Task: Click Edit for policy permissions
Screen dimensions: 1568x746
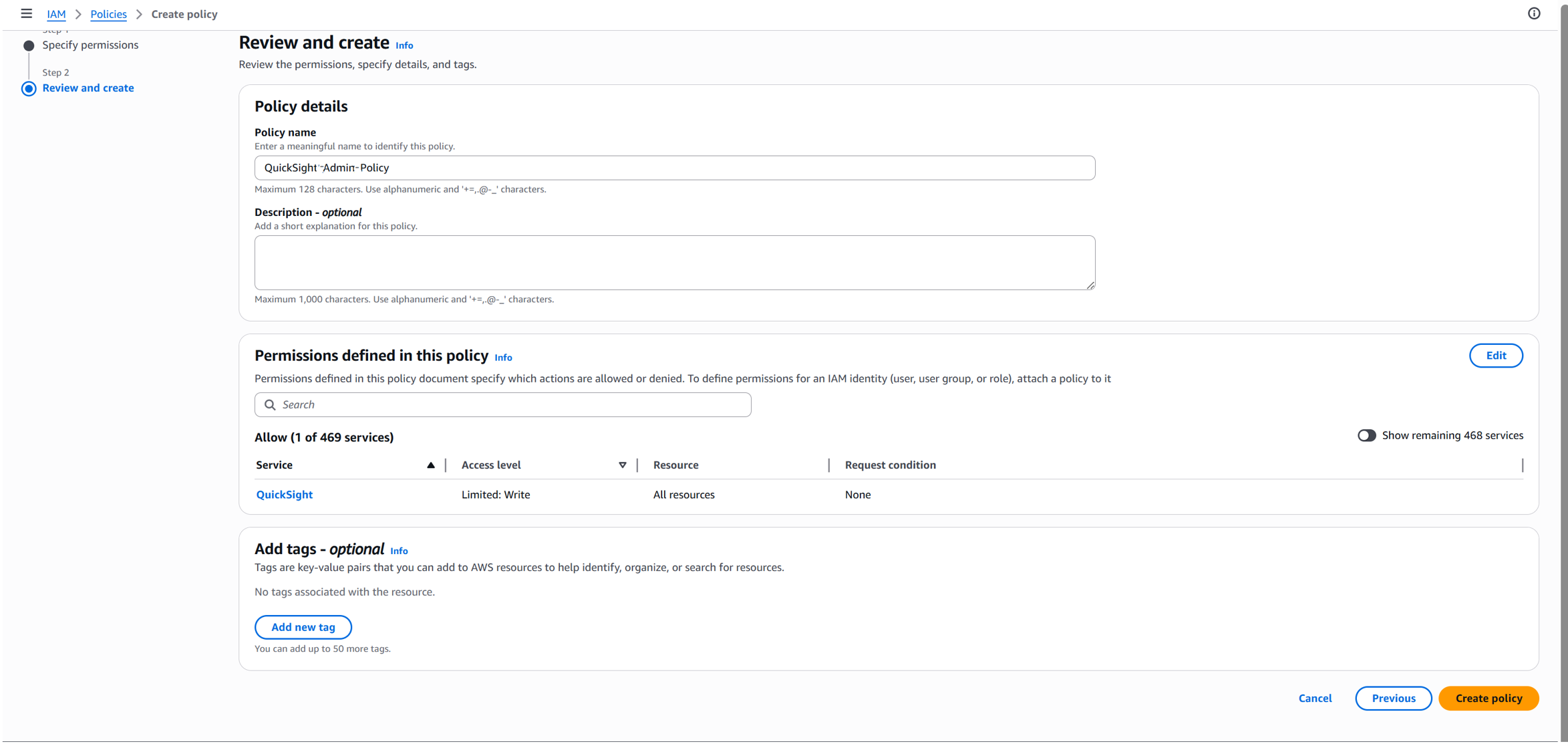Action: (1496, 356)
